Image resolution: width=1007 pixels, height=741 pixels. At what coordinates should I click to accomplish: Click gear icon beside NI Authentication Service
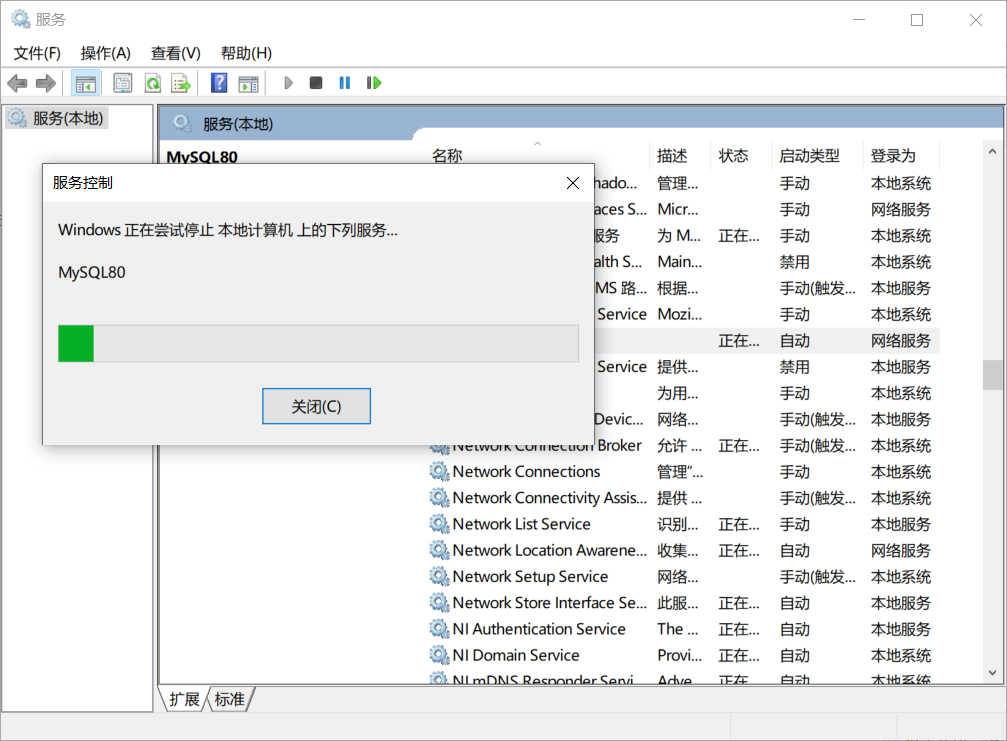439,629
